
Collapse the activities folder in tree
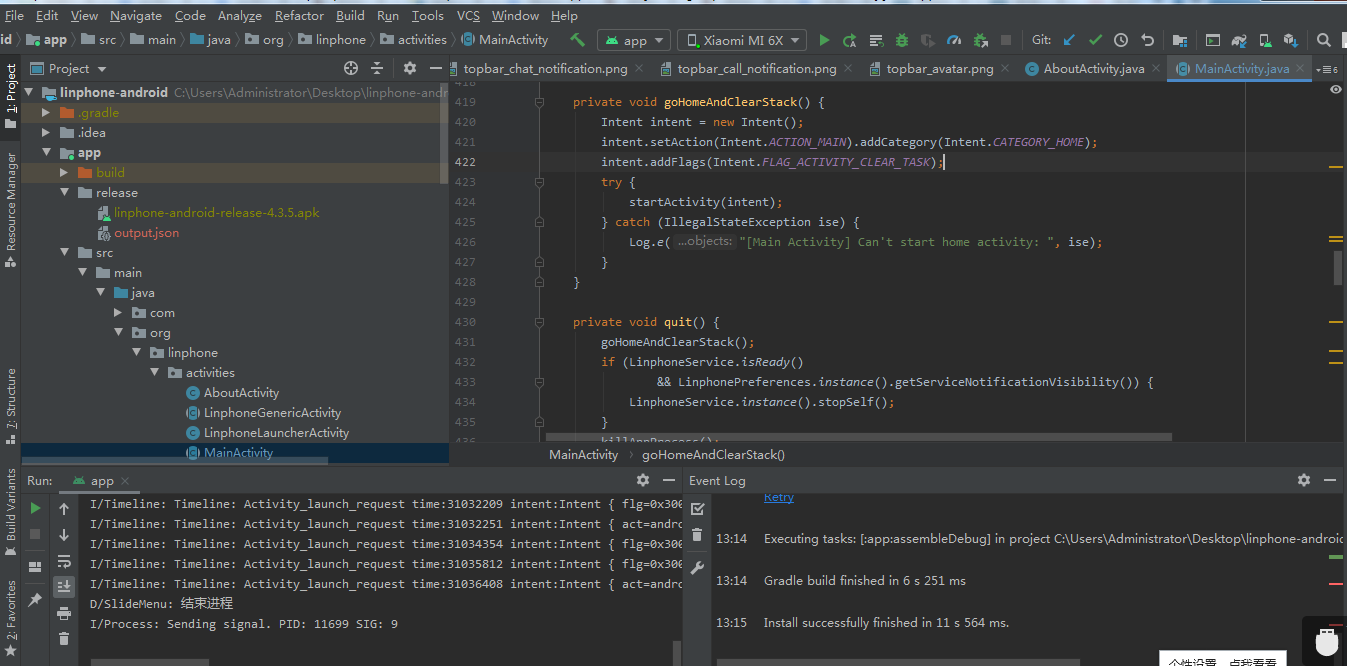pyautogui.click(x=154, y=373)
